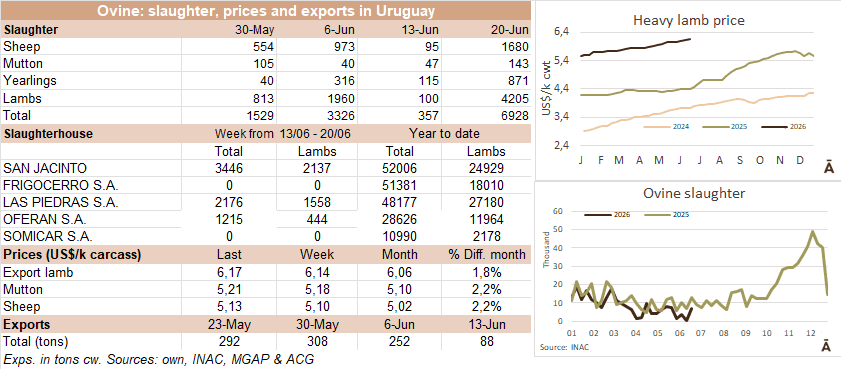The image size is (841, 369).
Task: Select the 'Slaughterhouse' section header
Action: (x=48, y=134)
